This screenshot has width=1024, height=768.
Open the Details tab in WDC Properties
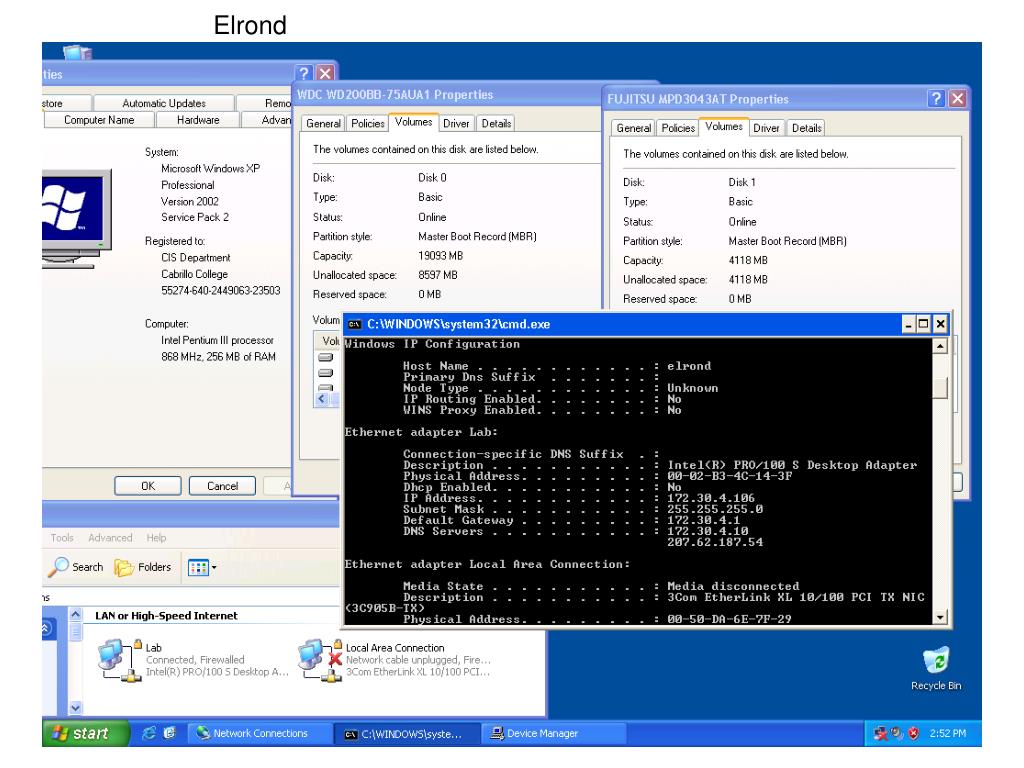pyautogui.click(x=496, y=123)
